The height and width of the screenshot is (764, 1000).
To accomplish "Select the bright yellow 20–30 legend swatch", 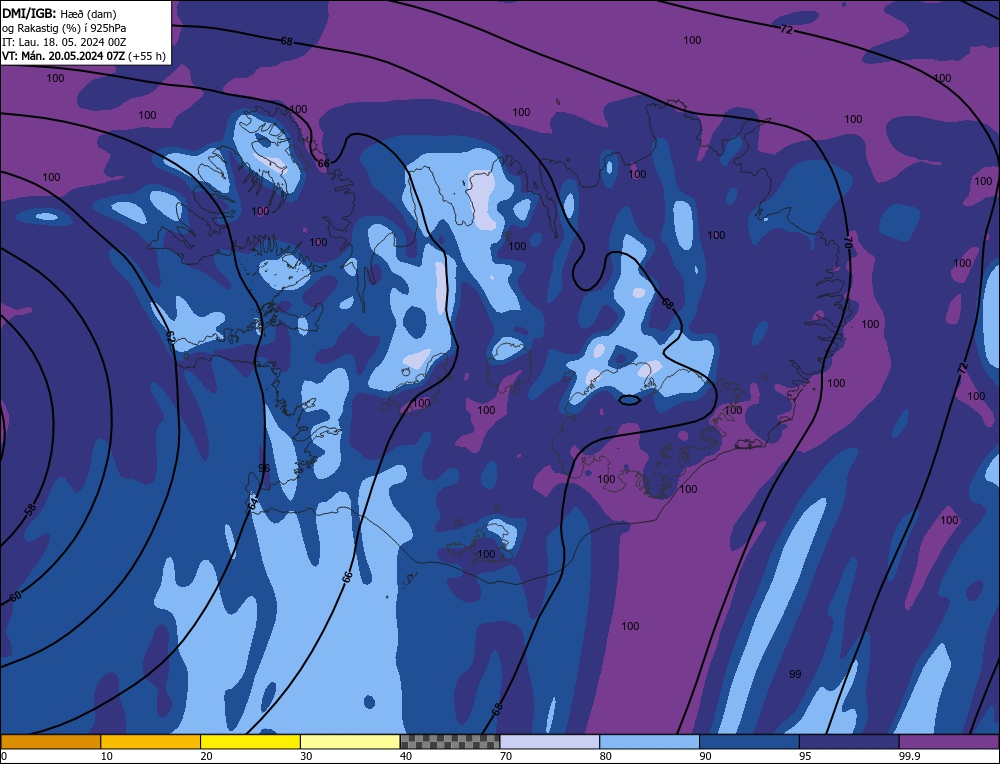I will click(250, 742).
